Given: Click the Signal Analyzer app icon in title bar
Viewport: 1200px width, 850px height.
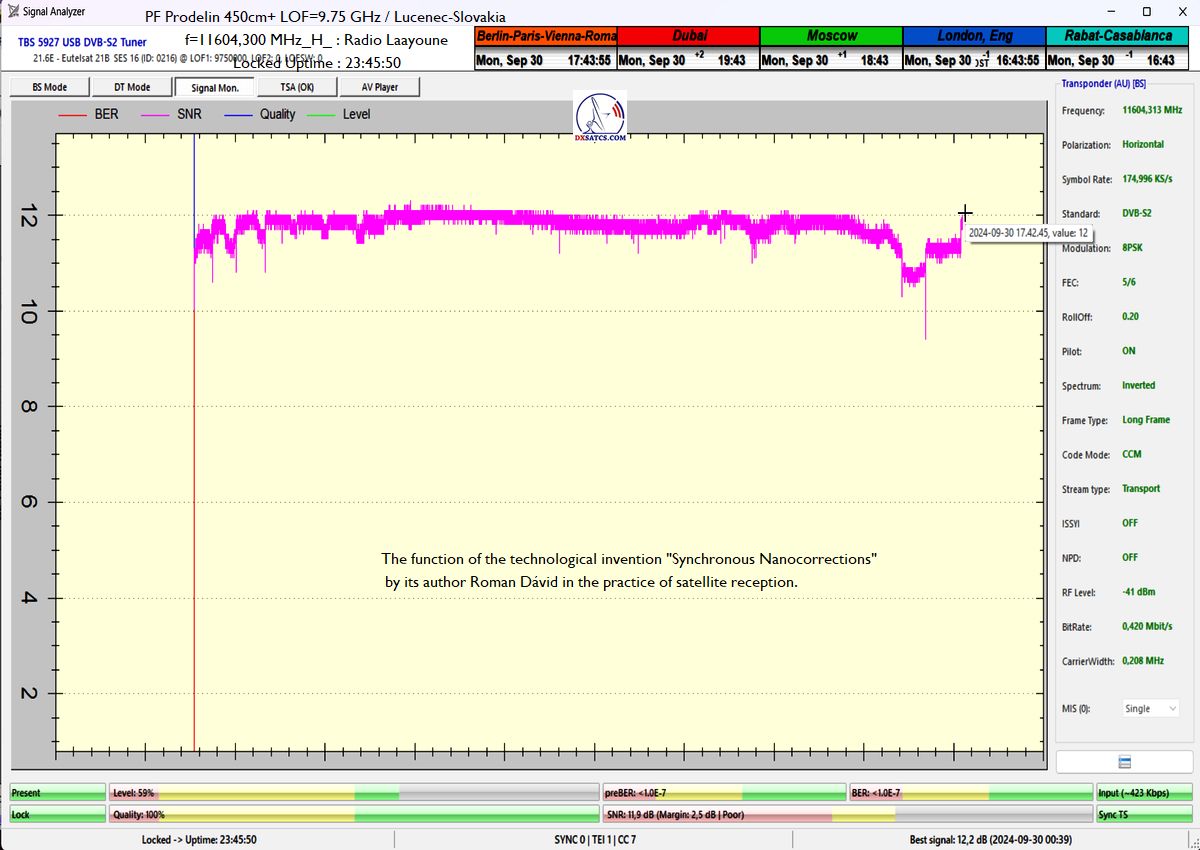Looking at the screenshot, I should [13, 12].
